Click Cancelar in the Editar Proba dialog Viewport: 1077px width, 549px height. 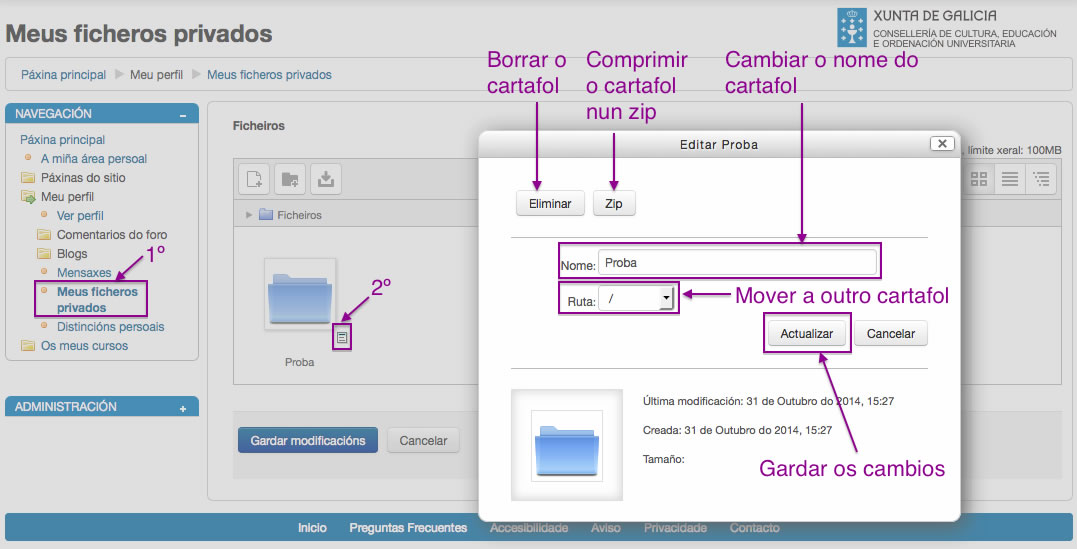(x=891, y=333)
